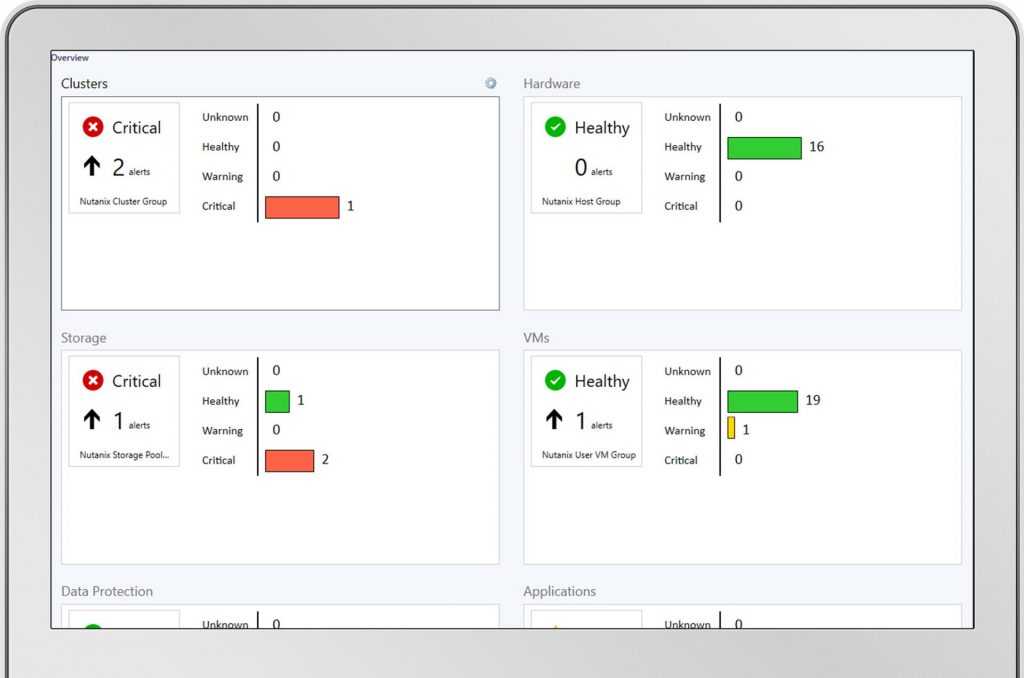Click the Healthy status text in Hardware tile
This screenshot has height=678, width=1024.
[602, 127]
